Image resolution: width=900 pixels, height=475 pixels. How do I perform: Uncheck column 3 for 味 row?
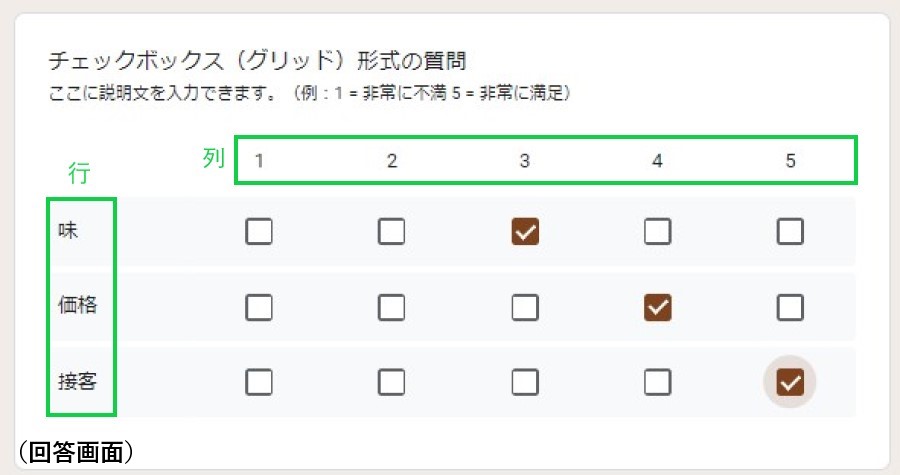(525, 232)
